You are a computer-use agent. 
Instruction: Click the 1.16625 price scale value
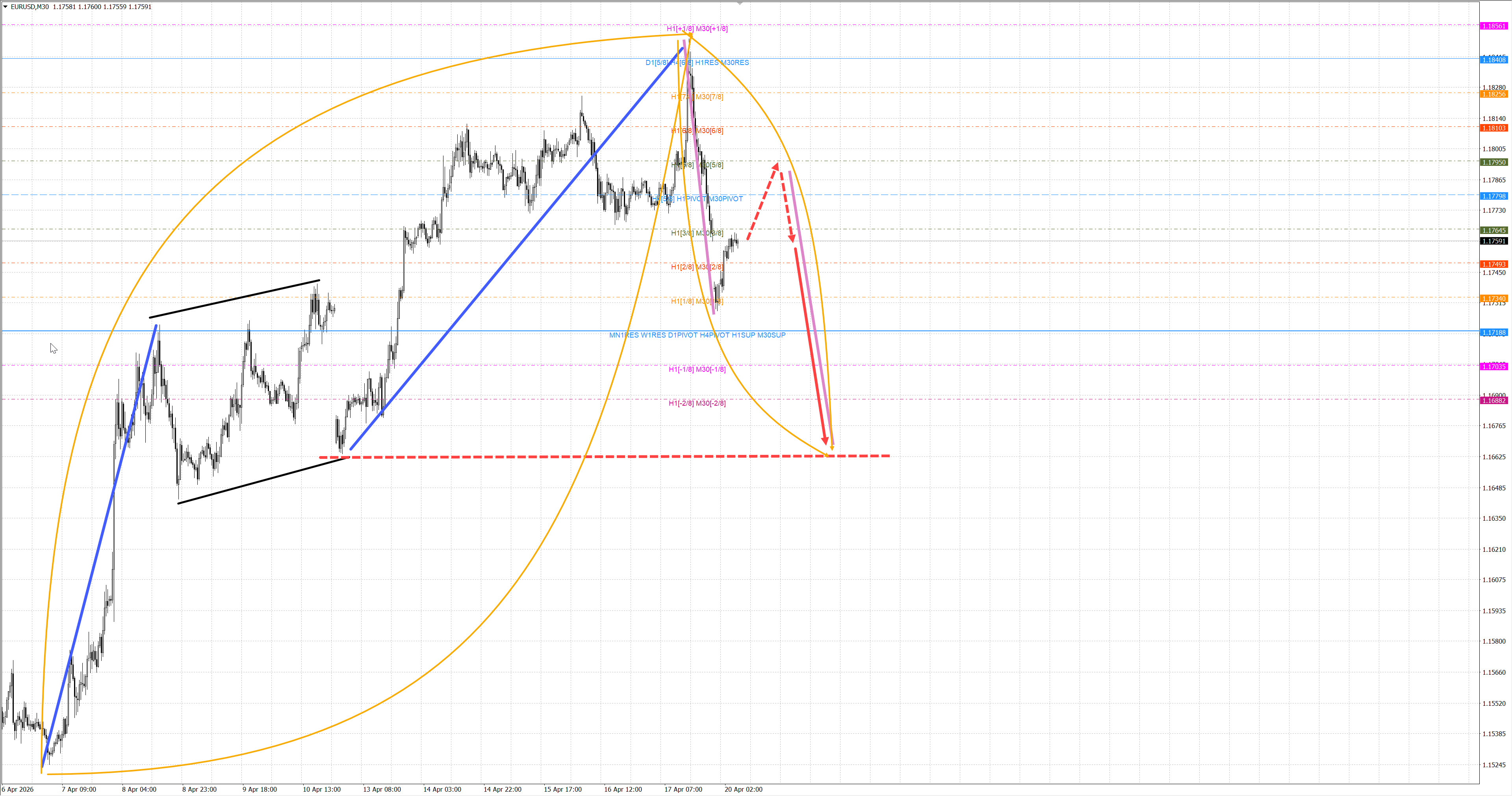pos(1494,457)
